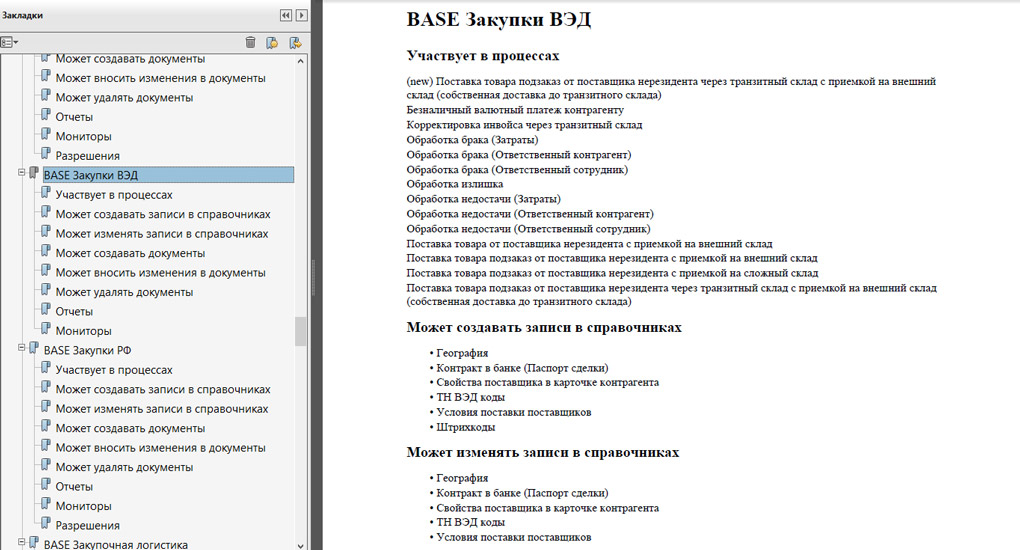The width and height of the screenshot is (1020, 550).
Task: Open Может изменять записи в справочниках under ВЭД
Action: [x=161, y=234]
